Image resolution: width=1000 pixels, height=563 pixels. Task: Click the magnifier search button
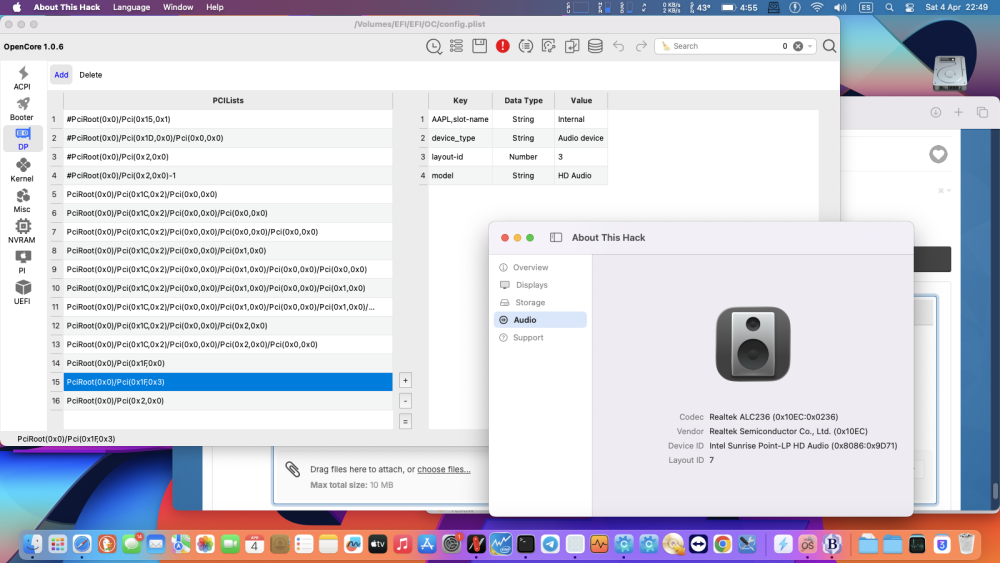point(829,46)
